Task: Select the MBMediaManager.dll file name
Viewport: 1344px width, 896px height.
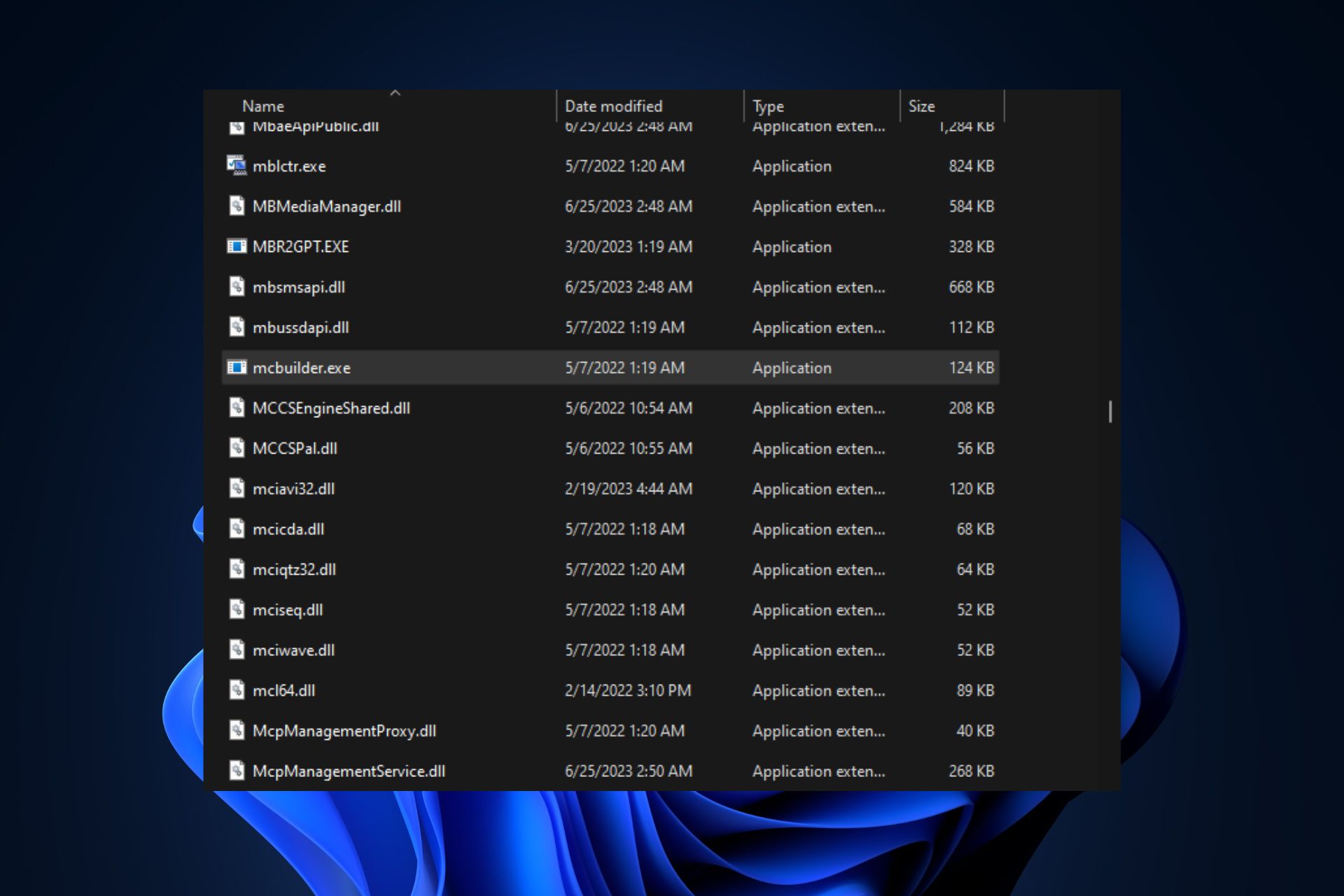Action: click(x=327, y=206)
